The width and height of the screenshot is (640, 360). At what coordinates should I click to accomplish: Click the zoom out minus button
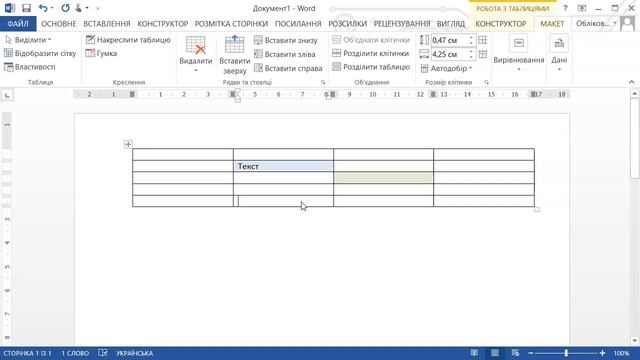coord(531,353)
